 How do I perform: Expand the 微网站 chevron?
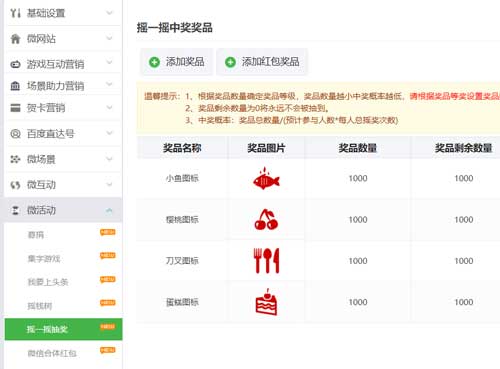(x=109, y=38)
